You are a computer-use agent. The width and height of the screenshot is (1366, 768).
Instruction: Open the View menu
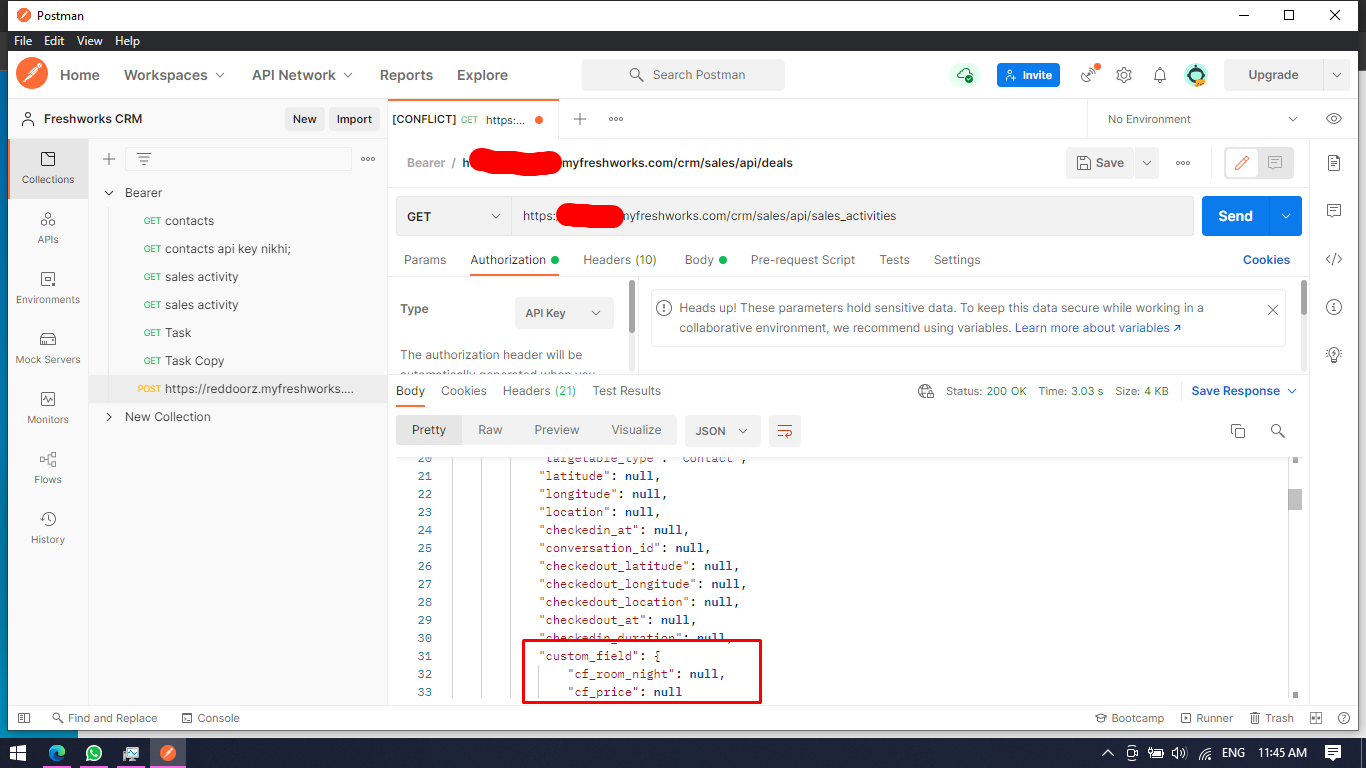click(90, 41)
